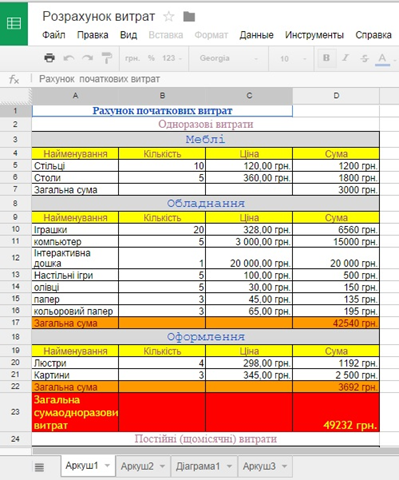This screenshot has width=399, height=480.
Task: Open Аркуш2 tab dropdown arrow
Action: coord(162,466)
